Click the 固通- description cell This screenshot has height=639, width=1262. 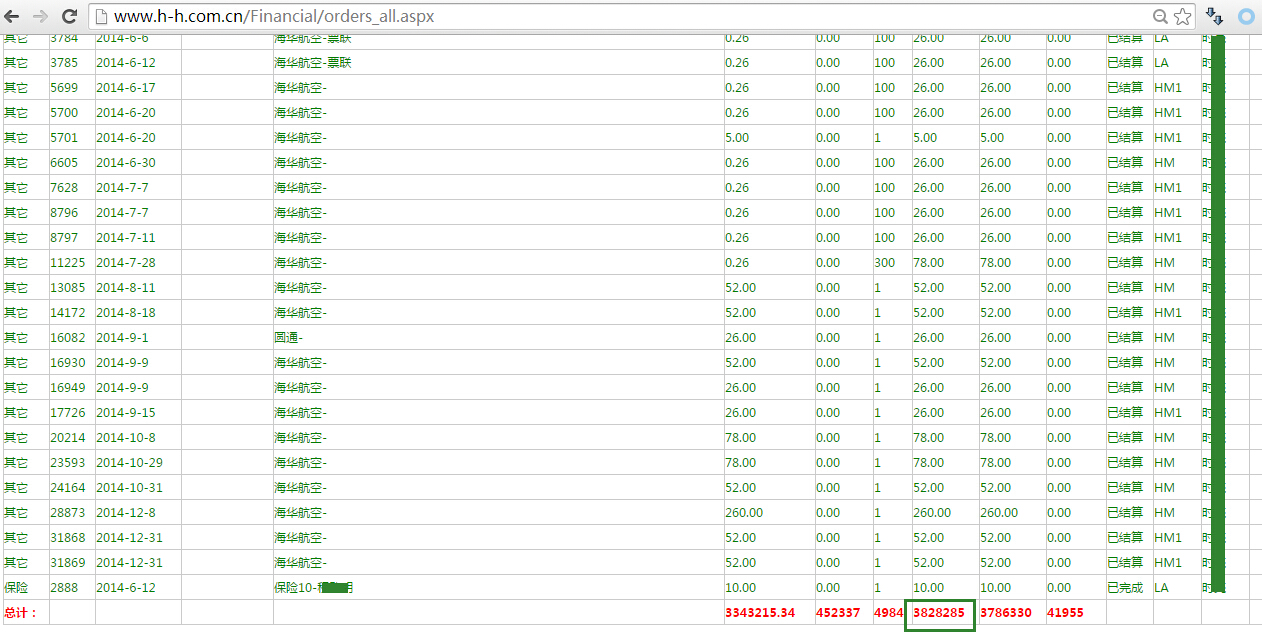[x=289, y=337]
